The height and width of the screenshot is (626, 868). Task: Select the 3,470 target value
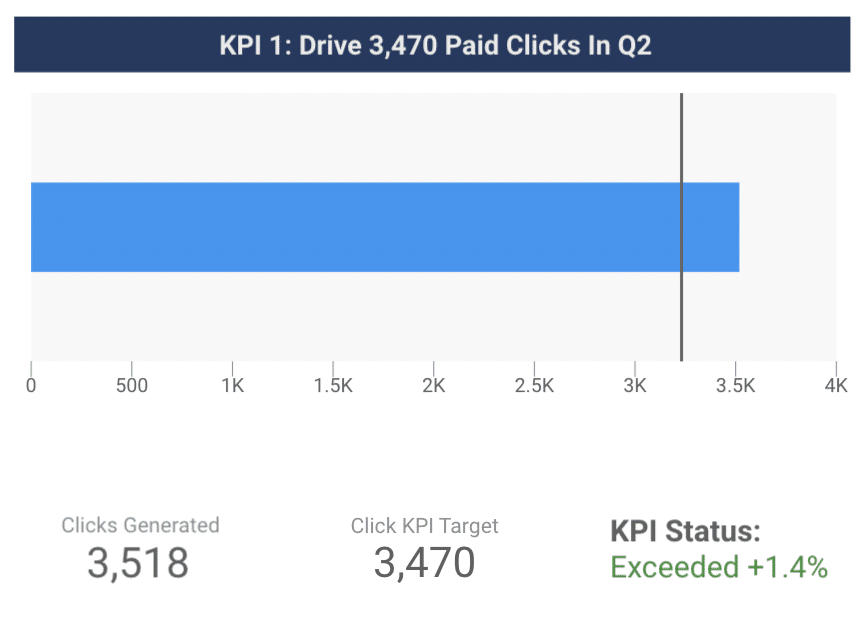(x=424, y=564)
